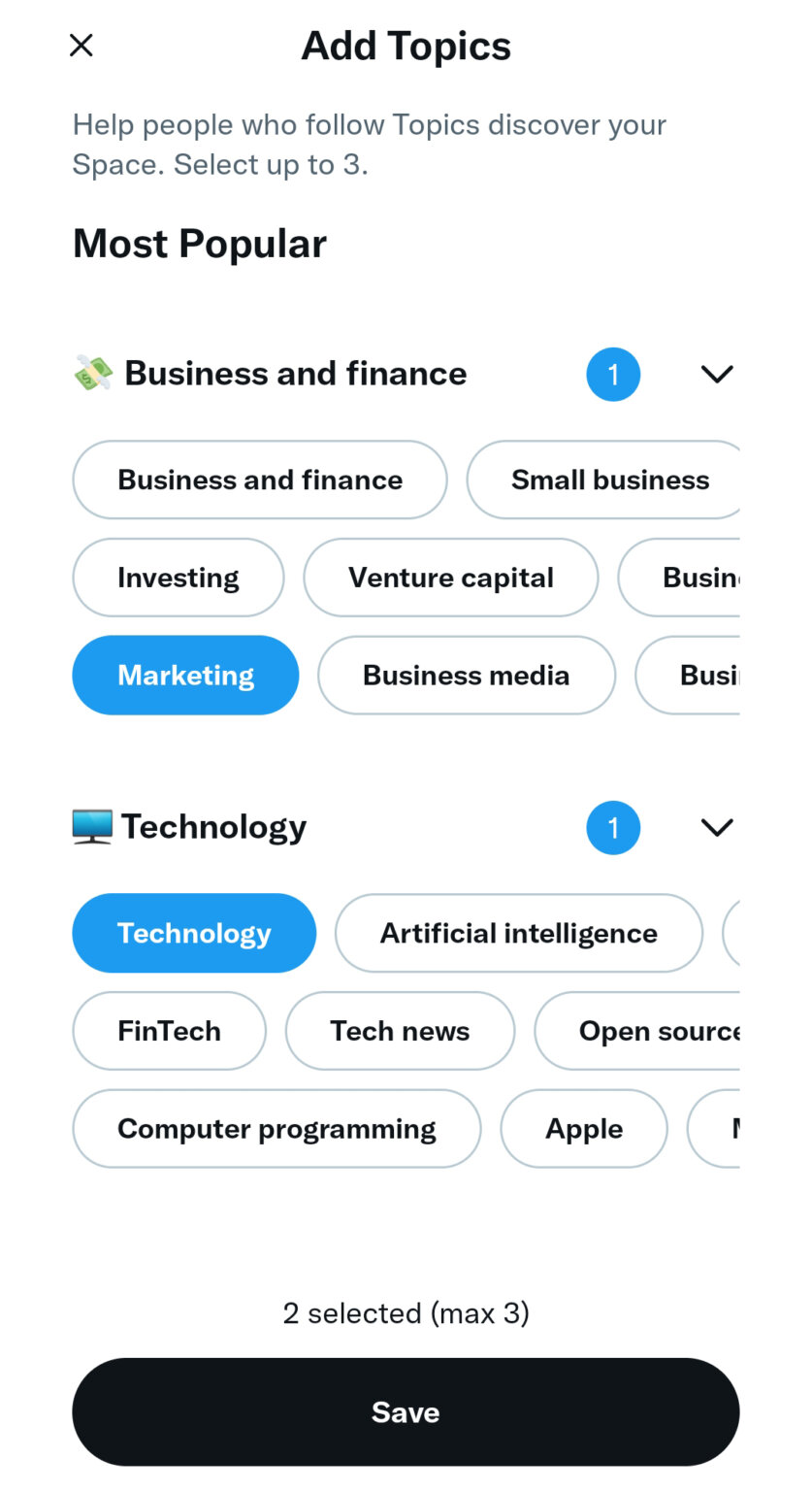Select the Investing topic
Screen dimensions: 812x1491
coord(178,577)
